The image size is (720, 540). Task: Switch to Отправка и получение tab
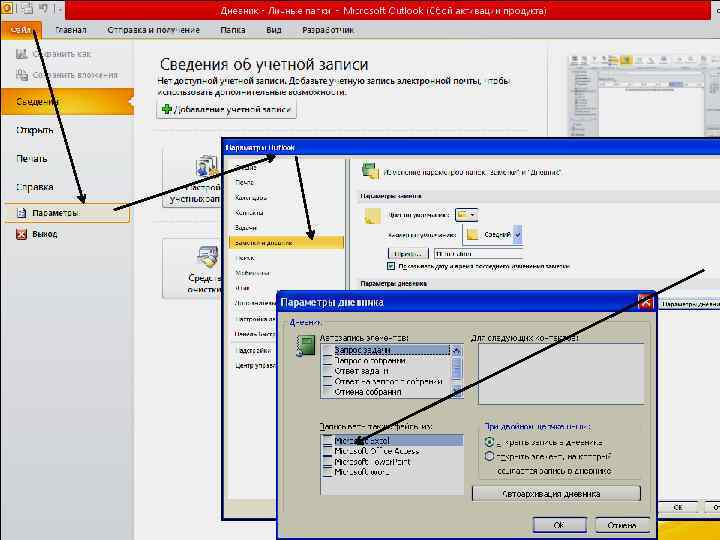(153, 30)
